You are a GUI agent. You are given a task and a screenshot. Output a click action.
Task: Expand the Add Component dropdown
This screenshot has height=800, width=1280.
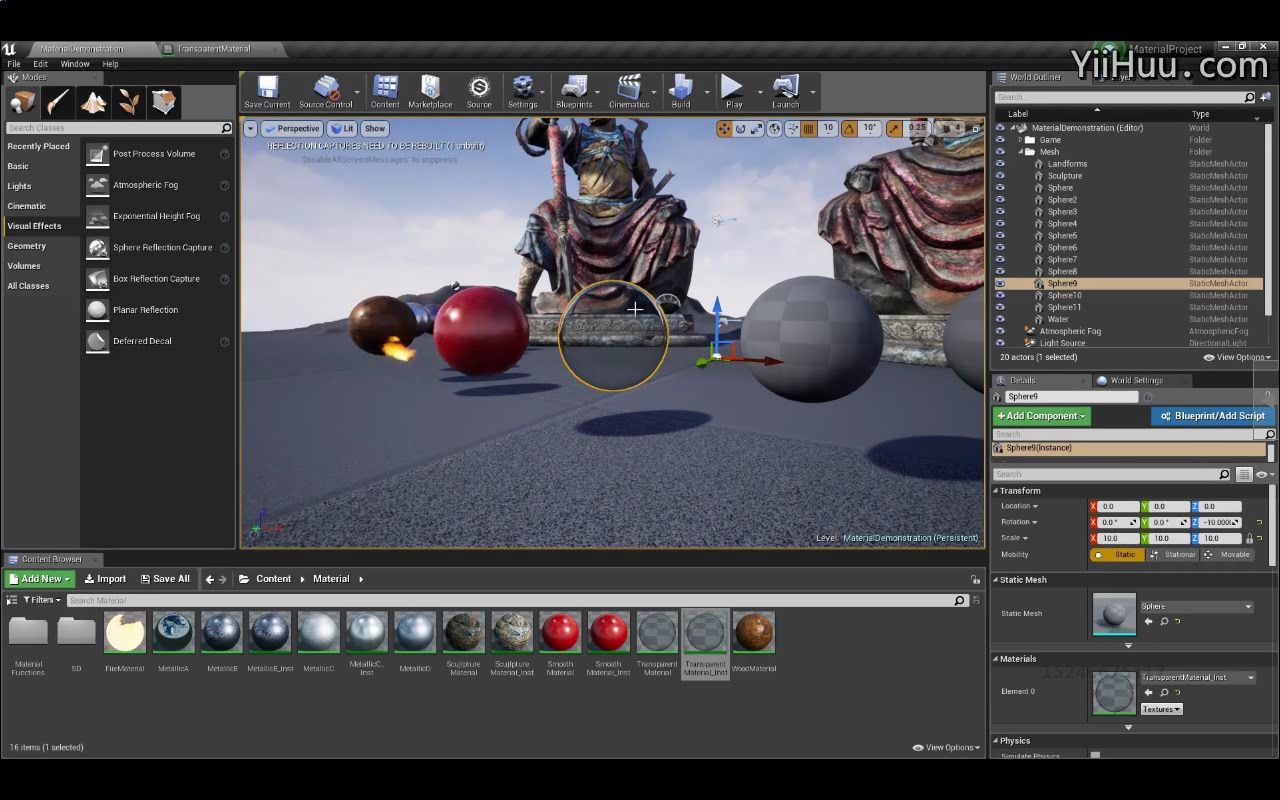pyautogui.click(x=1041, y=416)
